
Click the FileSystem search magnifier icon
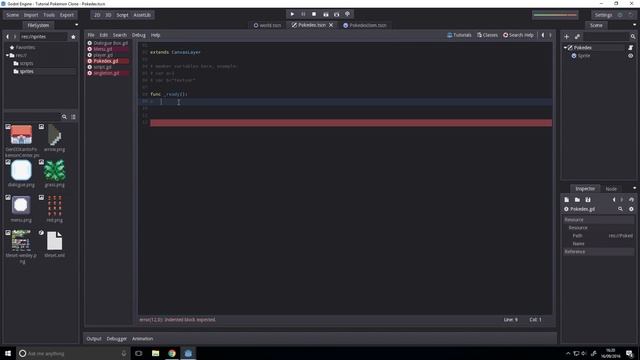tap(64, 117)
